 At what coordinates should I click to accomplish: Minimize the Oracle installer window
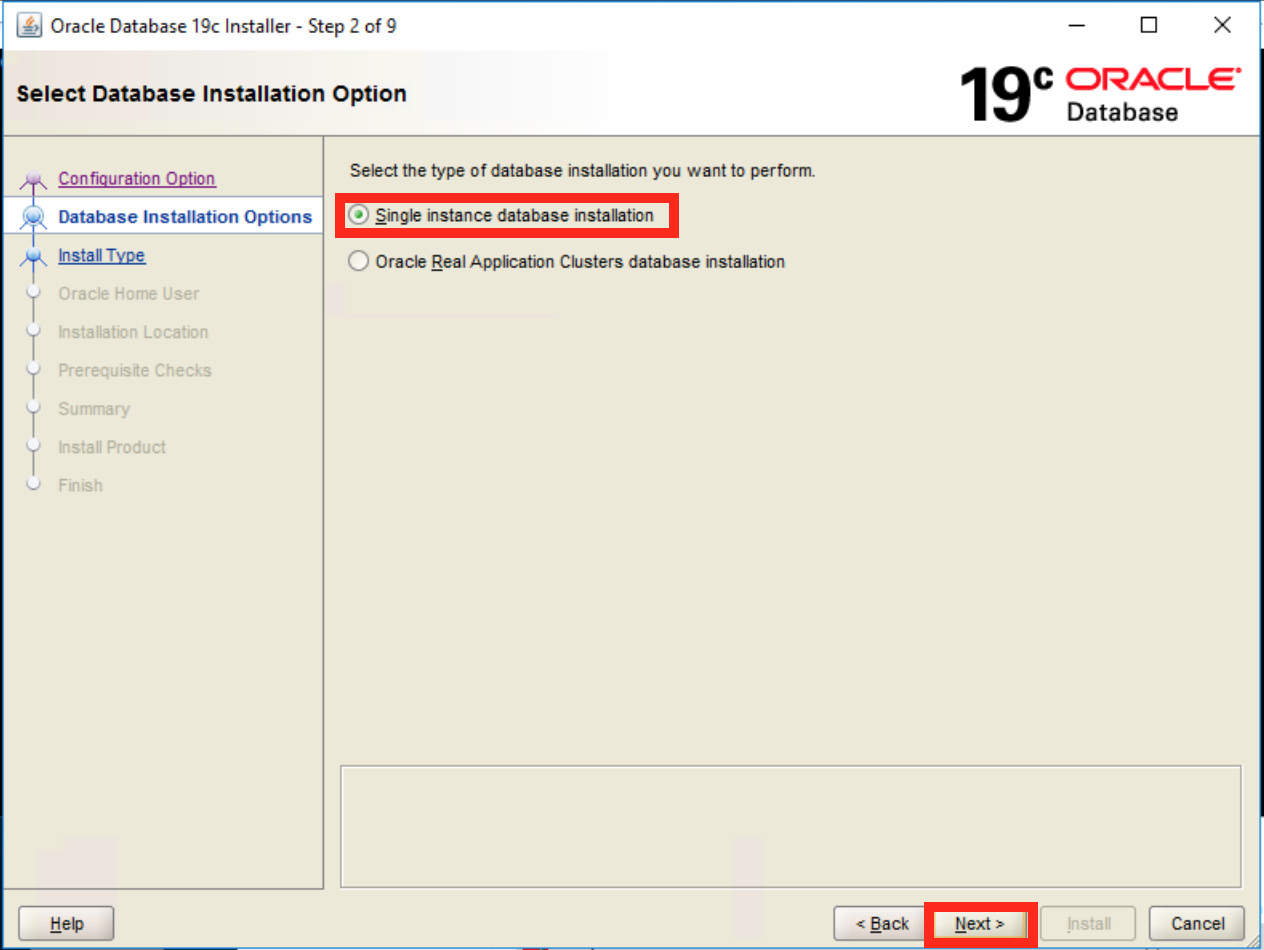tap(1077, 26)
